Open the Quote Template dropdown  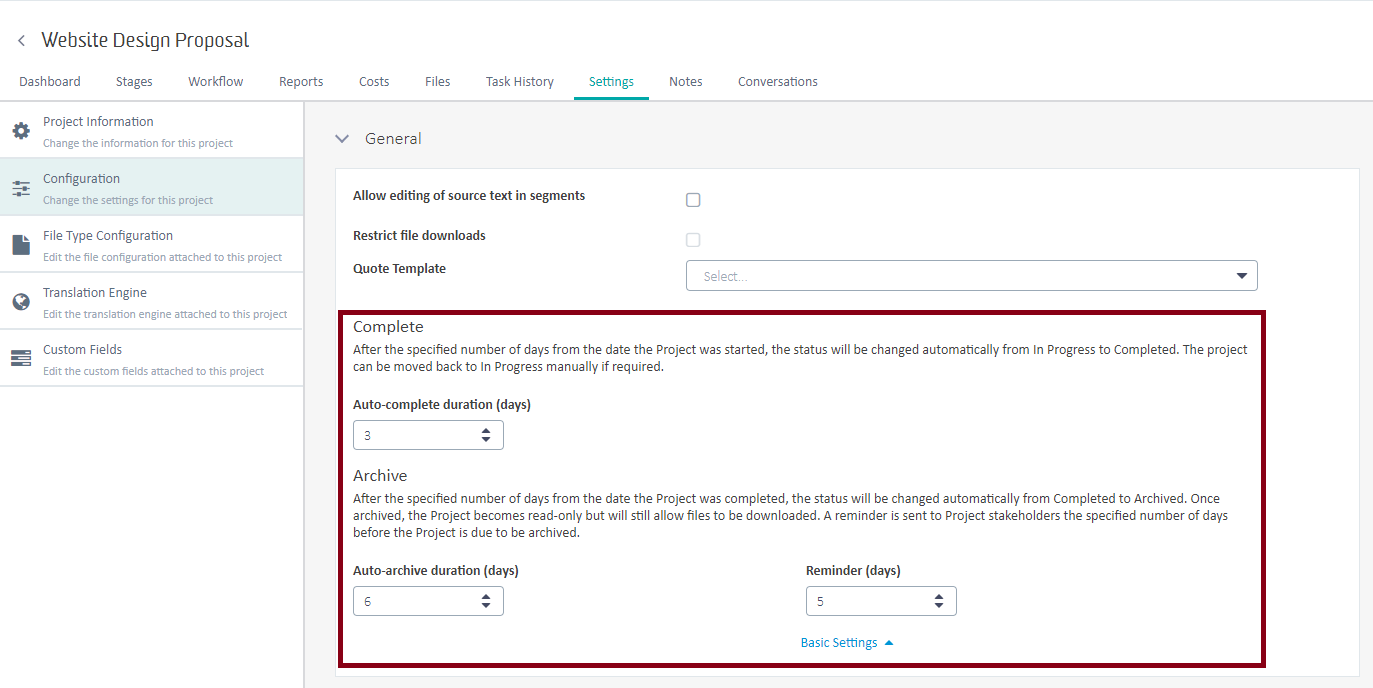point(971,276)
